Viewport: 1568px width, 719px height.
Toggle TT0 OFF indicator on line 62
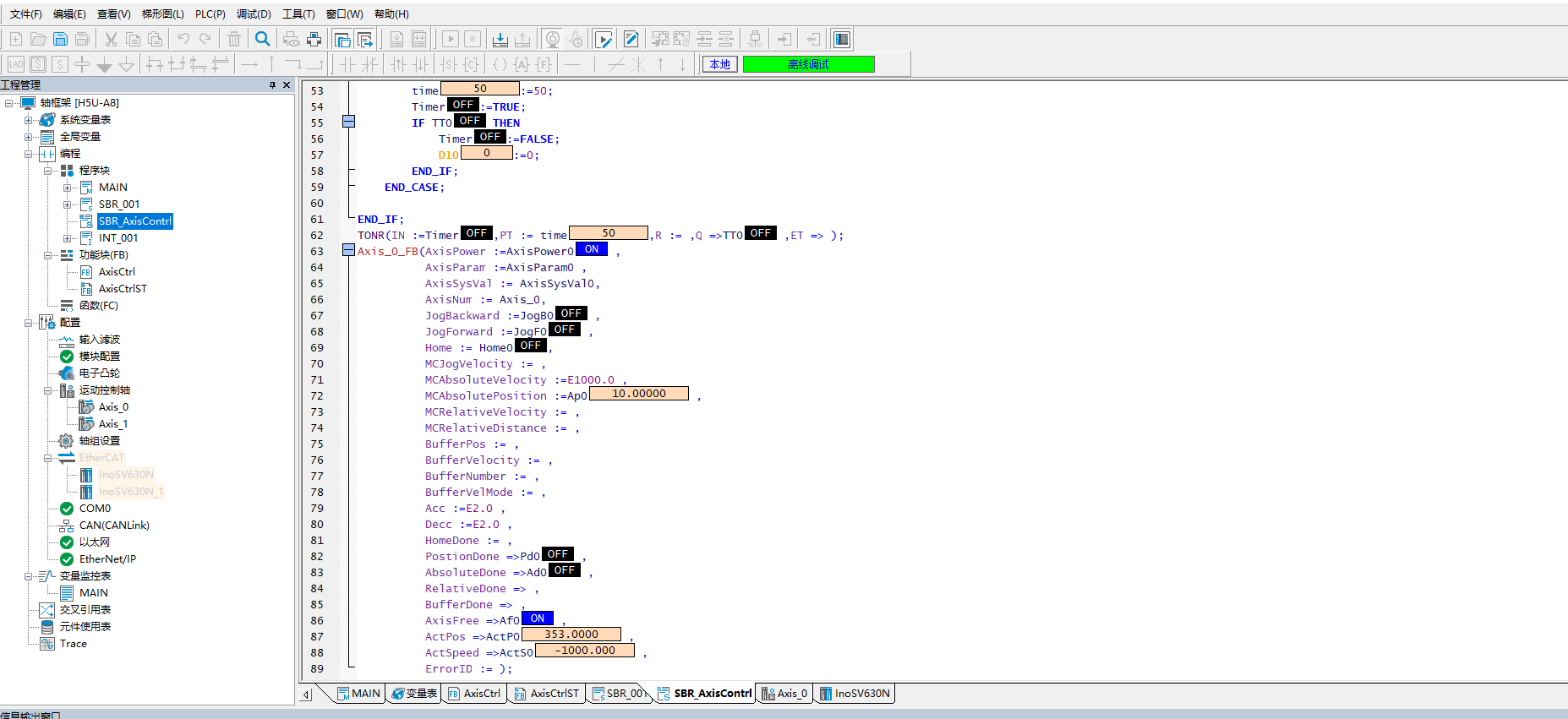point(761,233)
